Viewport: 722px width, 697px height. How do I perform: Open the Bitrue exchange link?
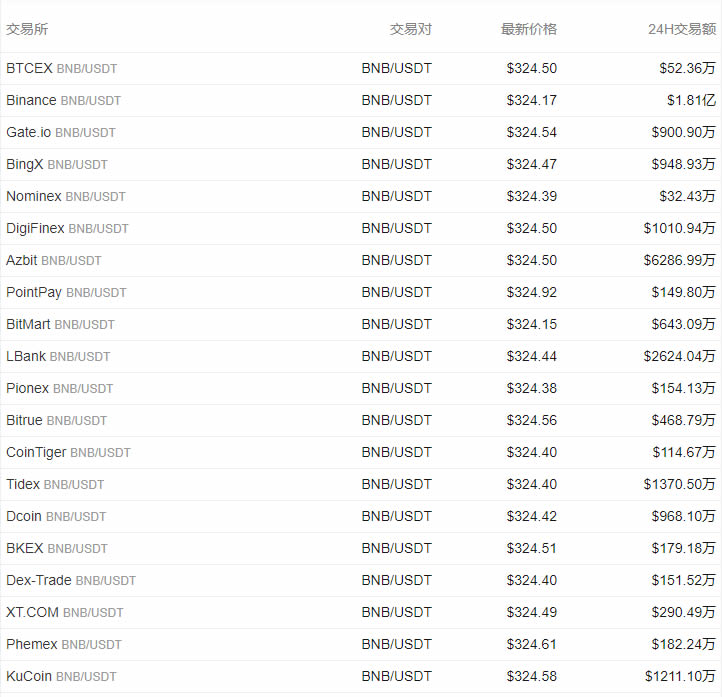click(24, 420)
